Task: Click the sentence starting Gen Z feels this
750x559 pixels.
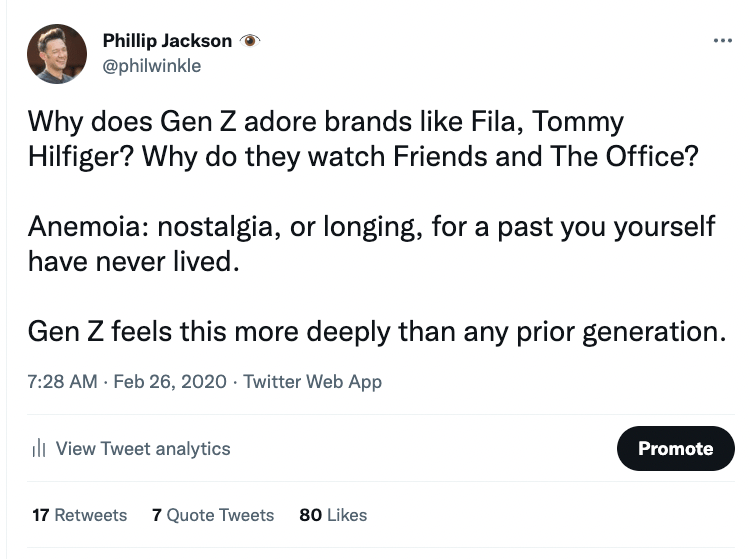Action: pyautogui.click(x=377, y=331)
